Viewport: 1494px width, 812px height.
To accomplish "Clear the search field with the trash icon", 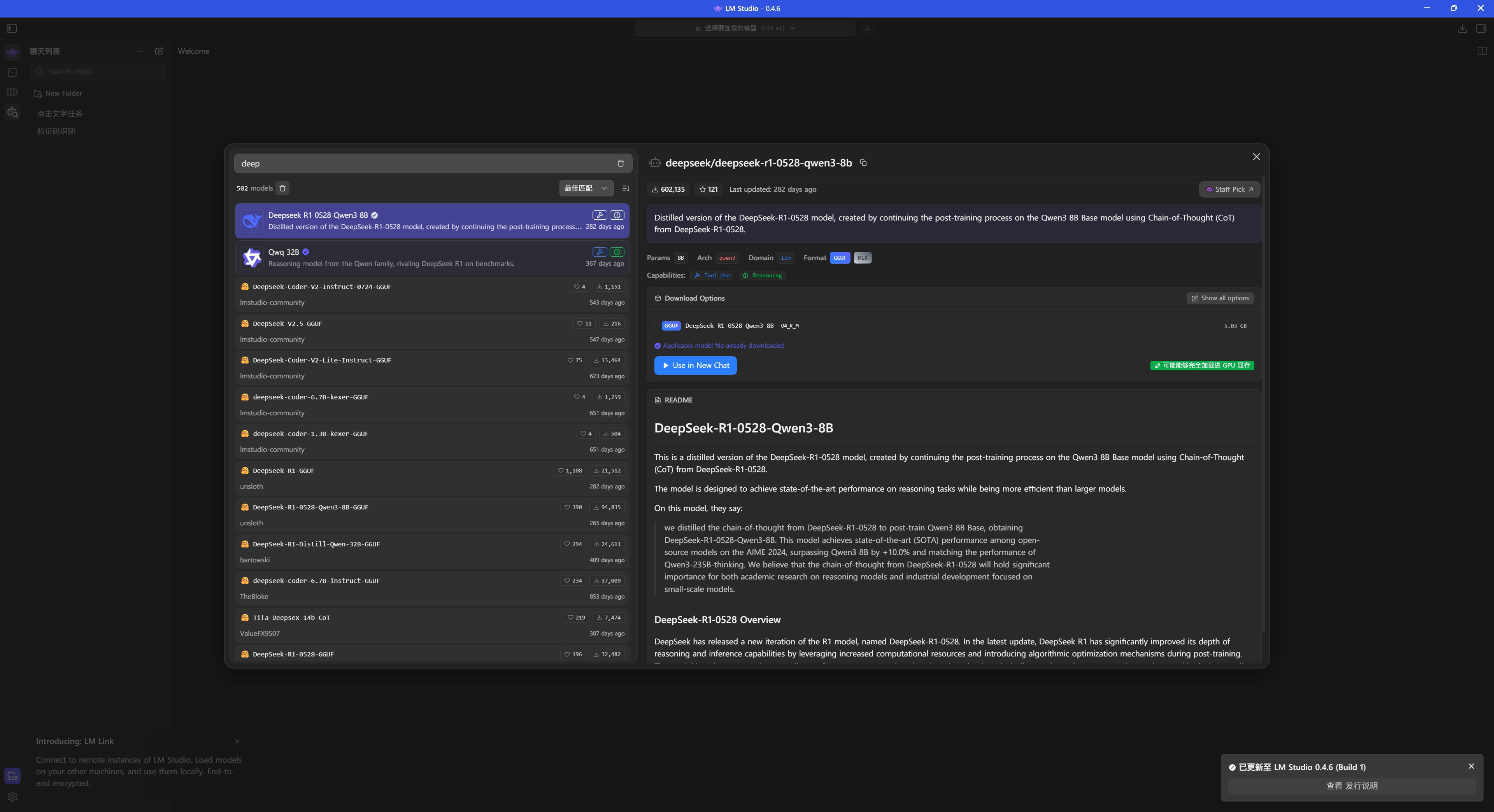I will tap(621, 163).
